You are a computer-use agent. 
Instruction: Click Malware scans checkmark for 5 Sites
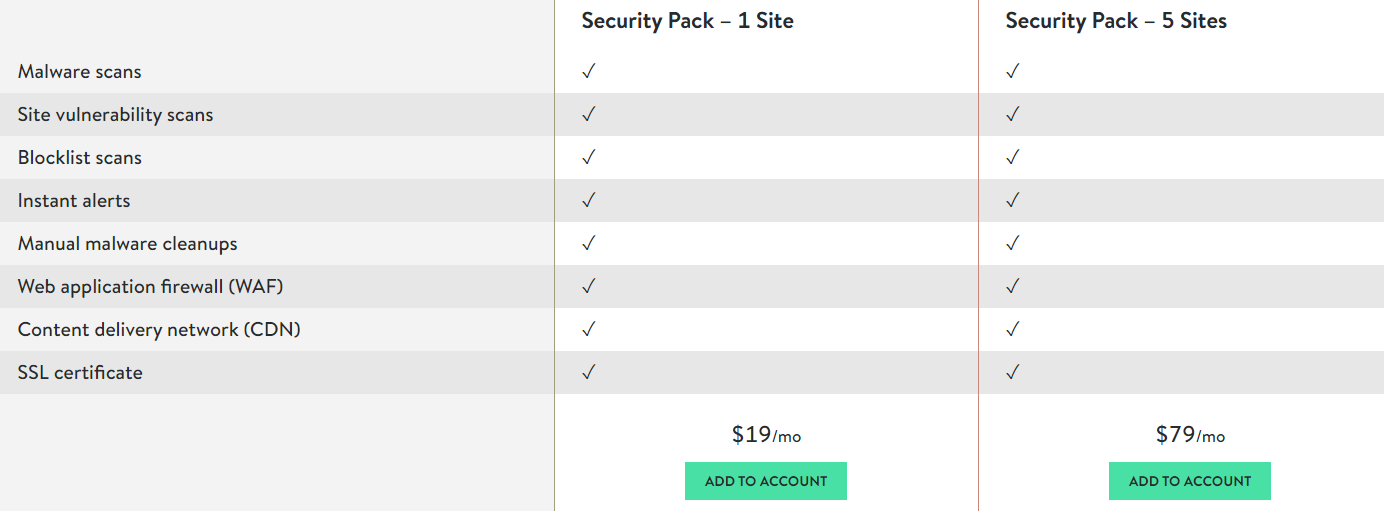[1013, 71]
